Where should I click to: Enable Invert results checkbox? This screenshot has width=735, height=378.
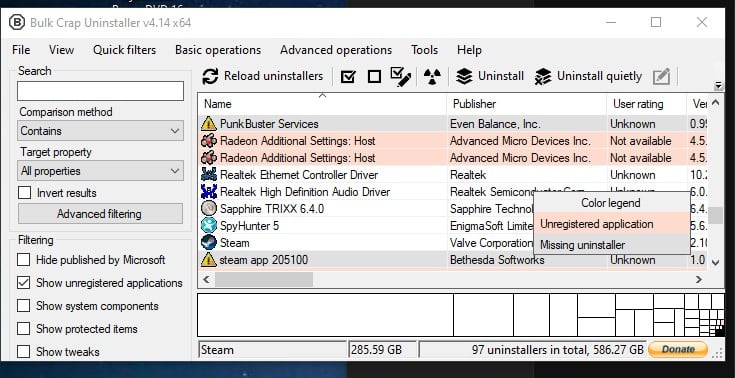click(24, 193)
